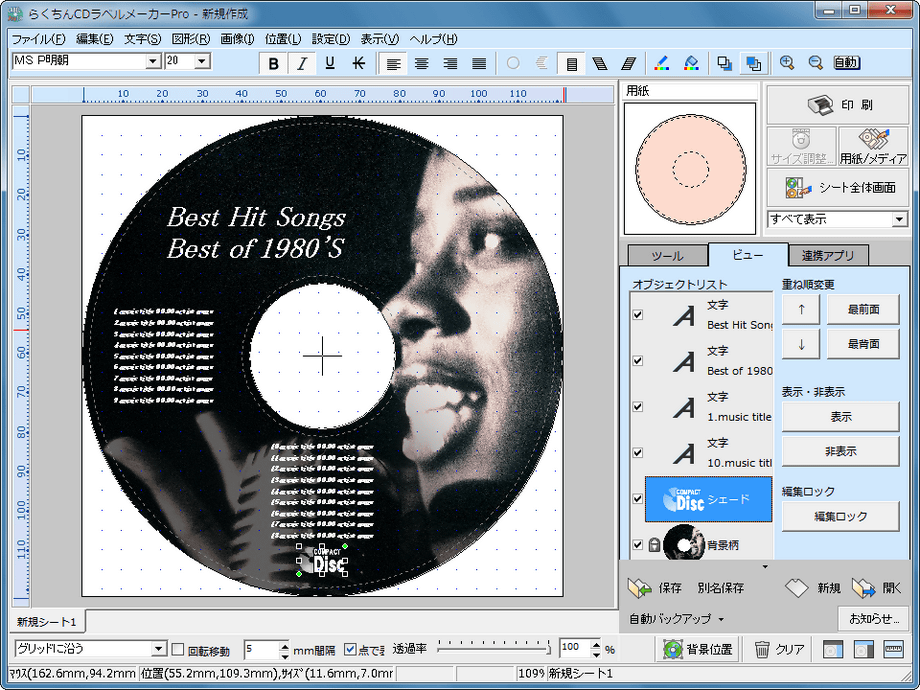Toggle visibility of シェード Disc object
This screenshot has width=920, height=690.
tap(638, 499)
